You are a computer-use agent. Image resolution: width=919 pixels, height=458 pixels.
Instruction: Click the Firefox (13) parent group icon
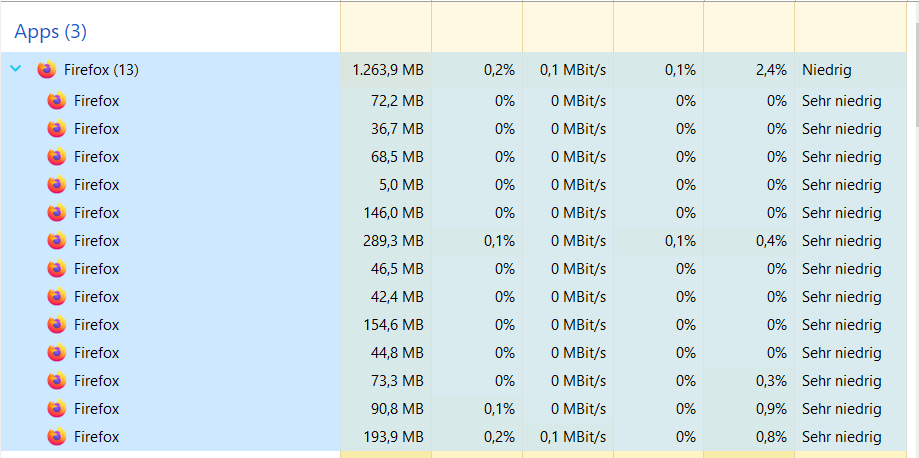[x=46, y=70]
